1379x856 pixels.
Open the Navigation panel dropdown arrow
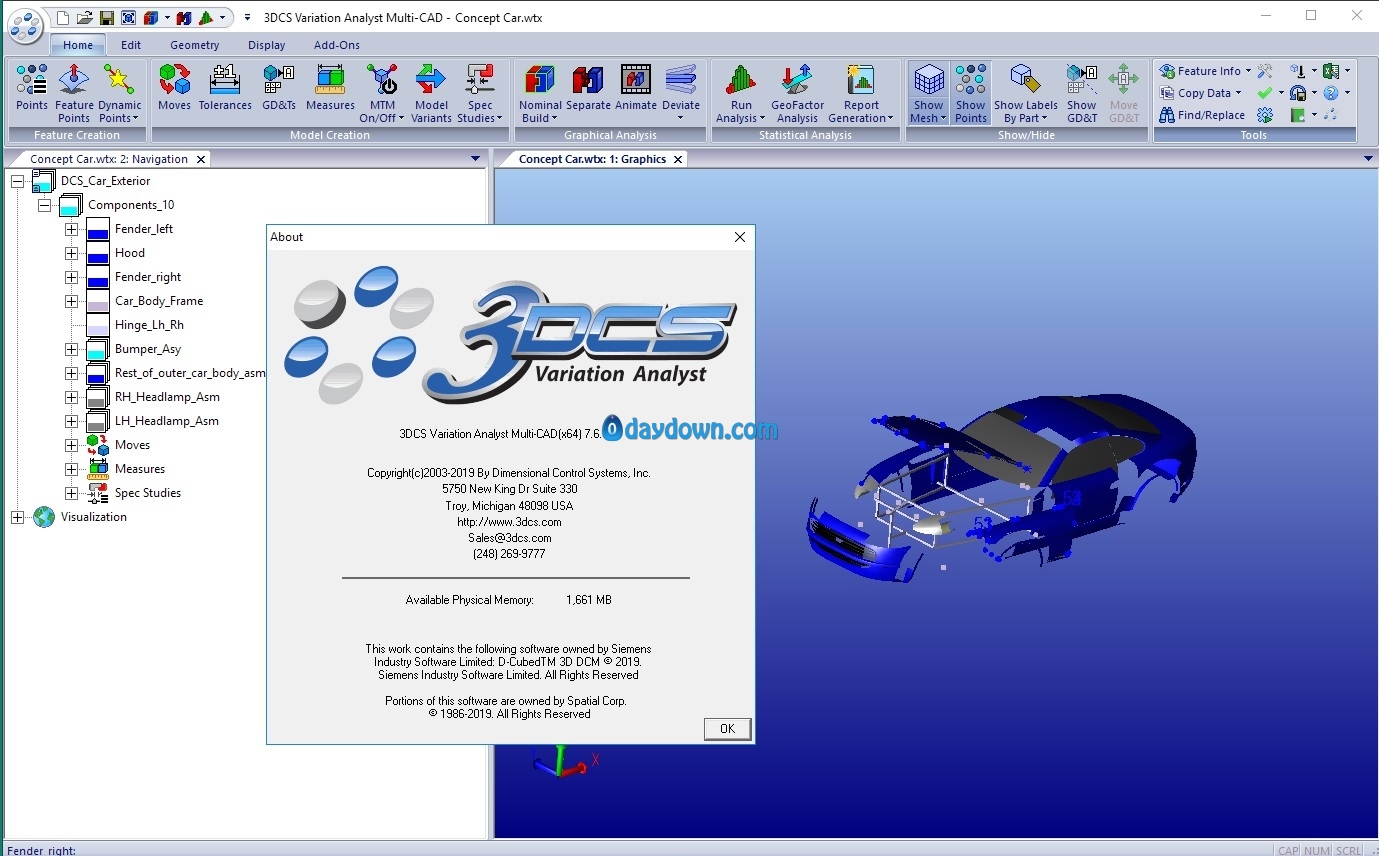pos(475,159)
